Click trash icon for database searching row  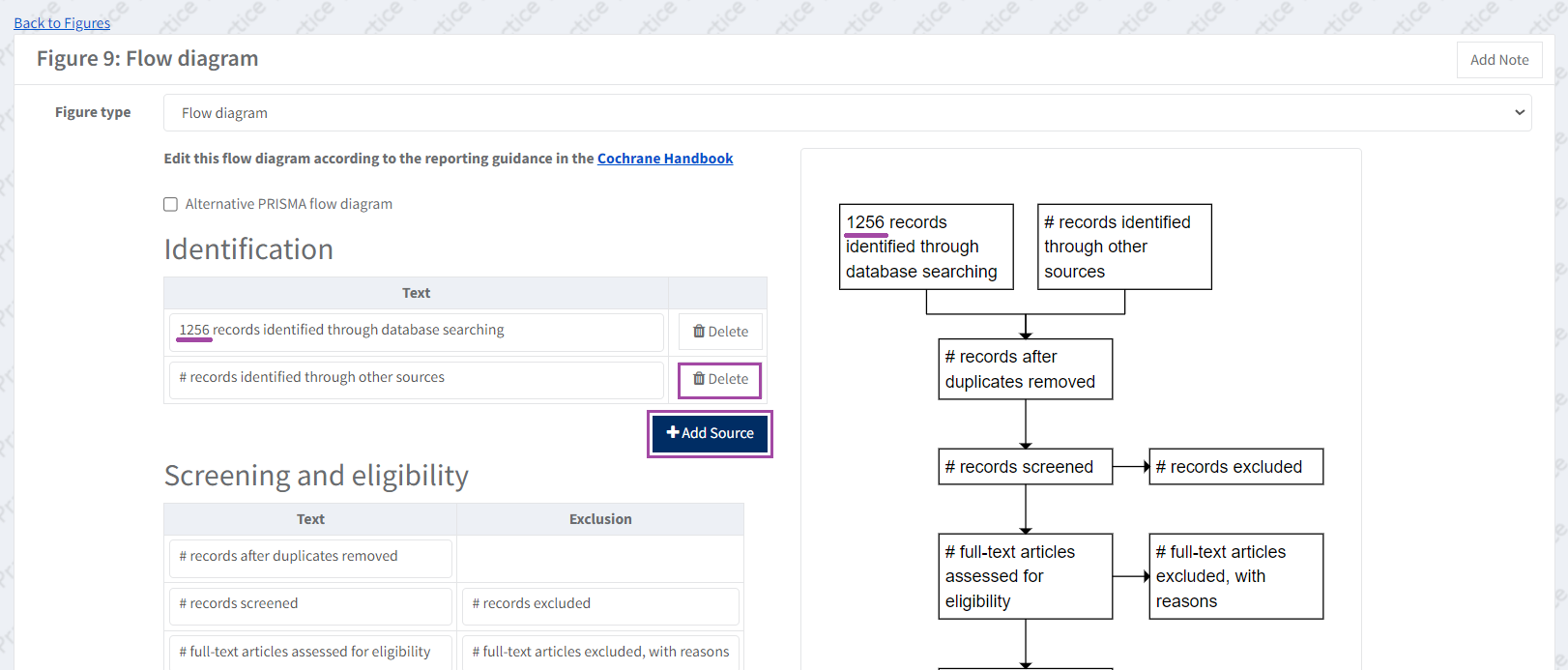[x=699, y=332]
